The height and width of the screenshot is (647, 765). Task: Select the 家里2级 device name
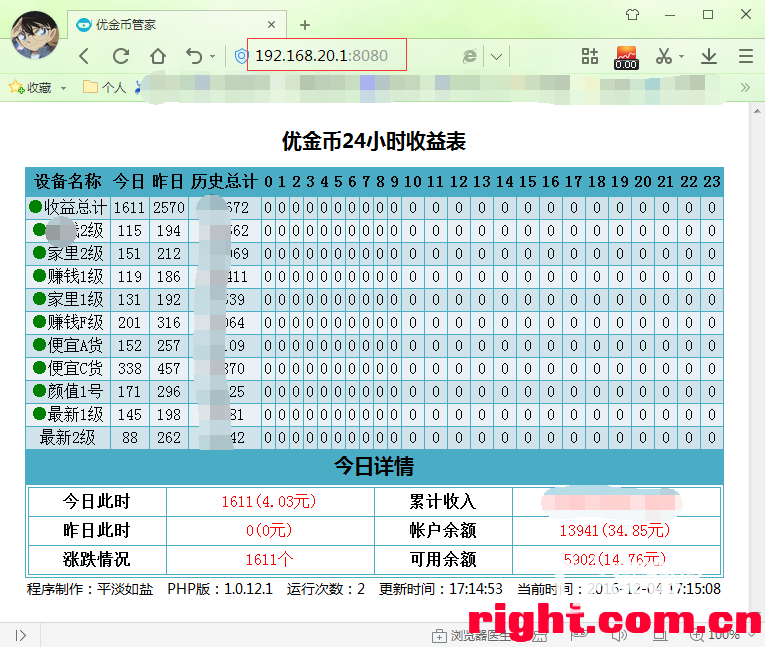pos(76,253)
